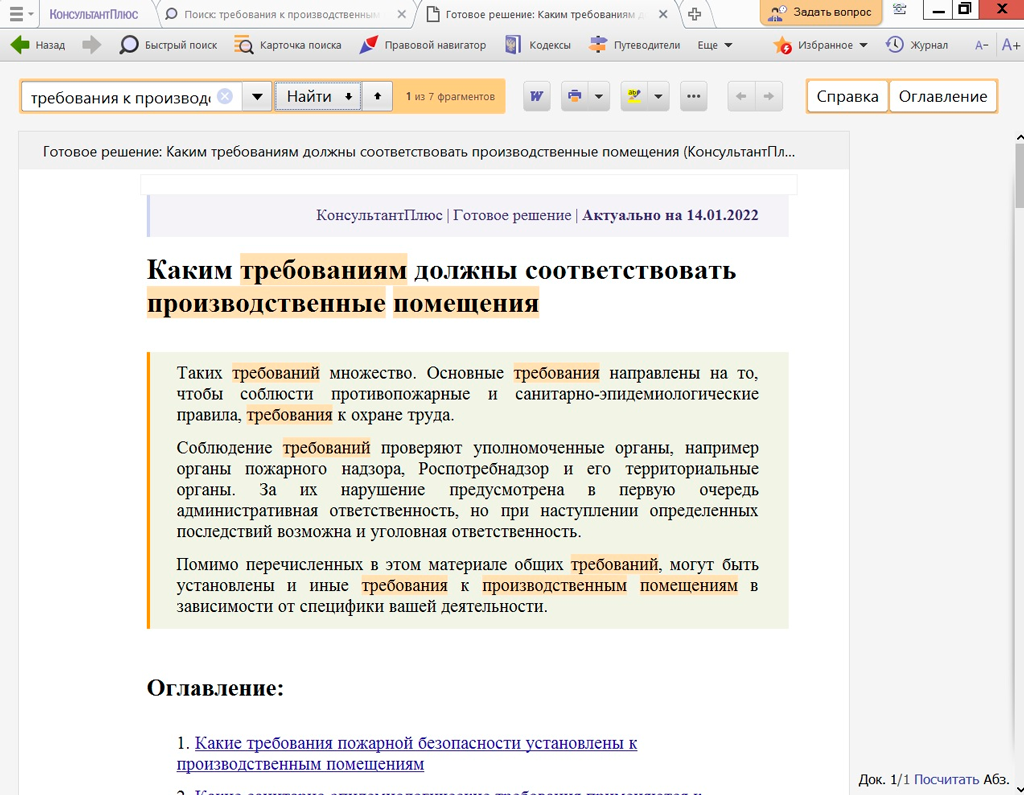1024x795 pixels.
Task: Open the Оглавление tab
Action: (942, 97)
